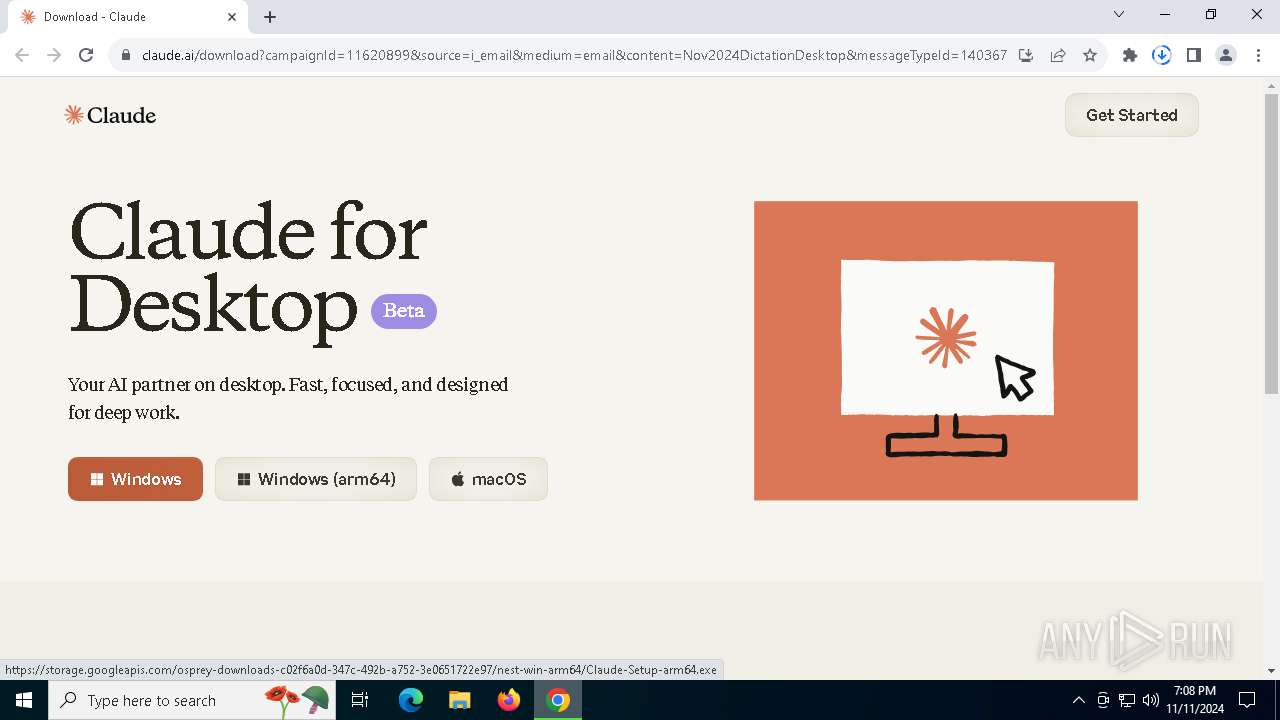
Task: Click the 'Your AI partner on desktop' text
Action: point(288,398)
